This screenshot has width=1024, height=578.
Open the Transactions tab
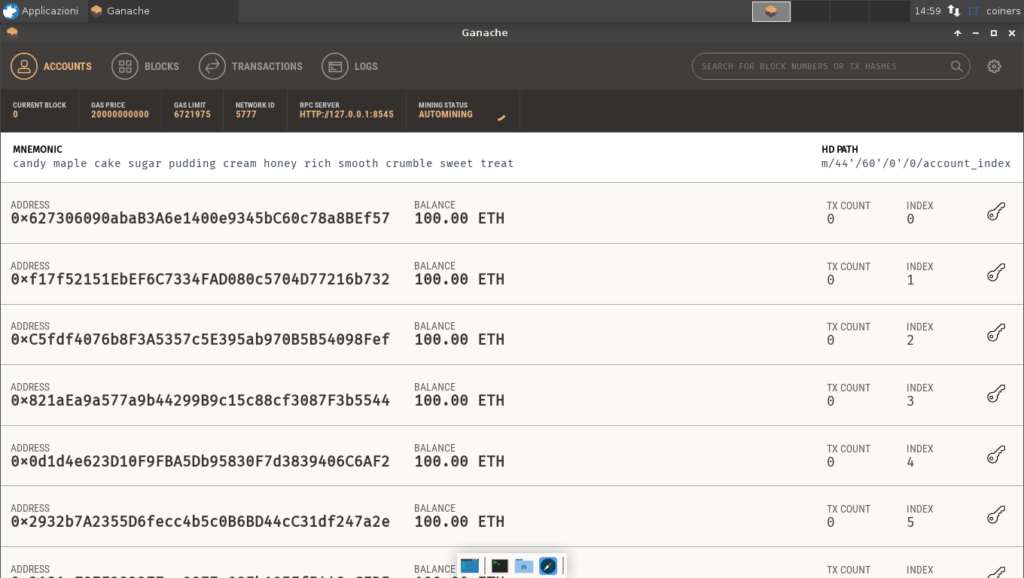(251, 67)
